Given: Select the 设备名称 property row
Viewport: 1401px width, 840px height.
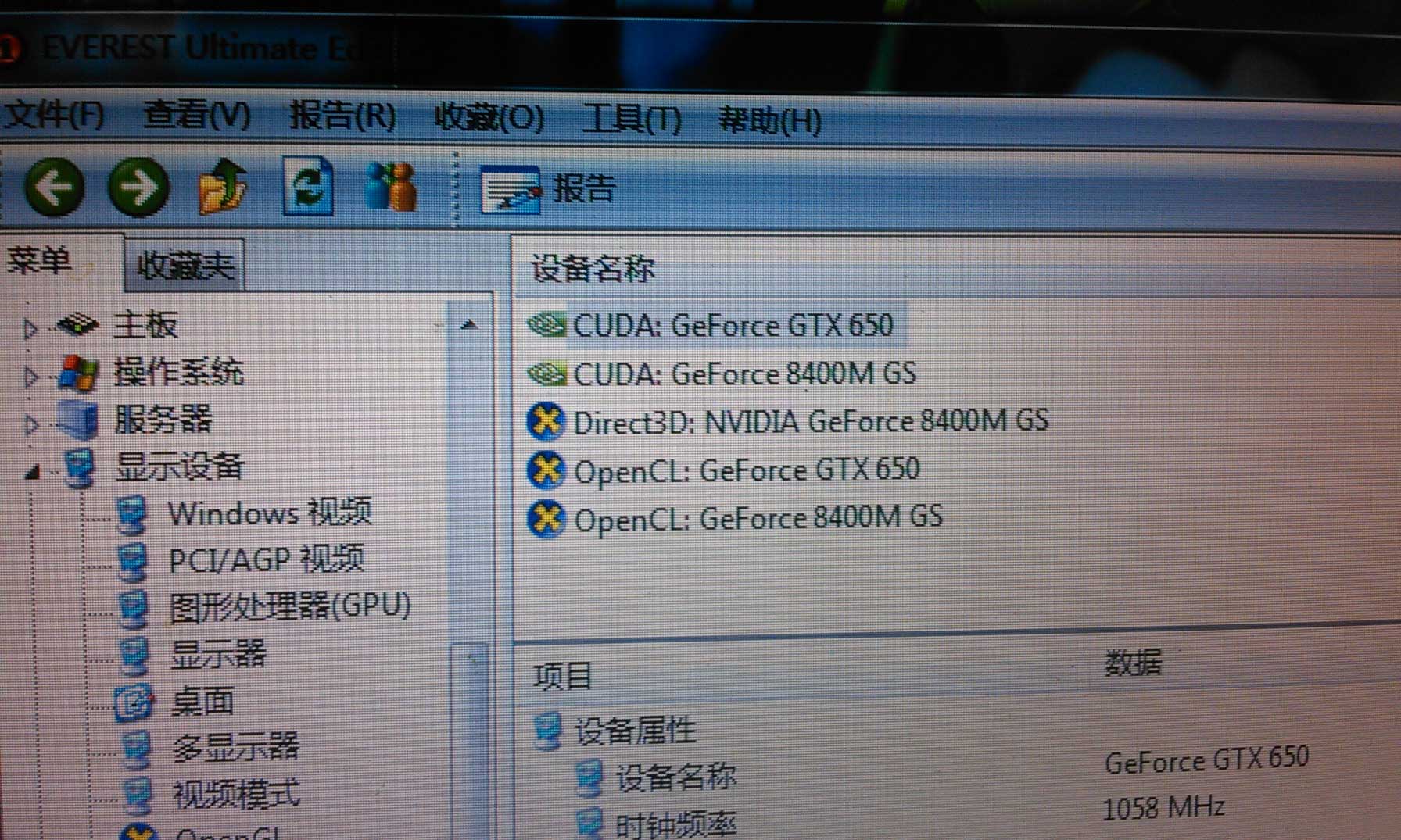Looking at the screenshot, I should (675, 777).
